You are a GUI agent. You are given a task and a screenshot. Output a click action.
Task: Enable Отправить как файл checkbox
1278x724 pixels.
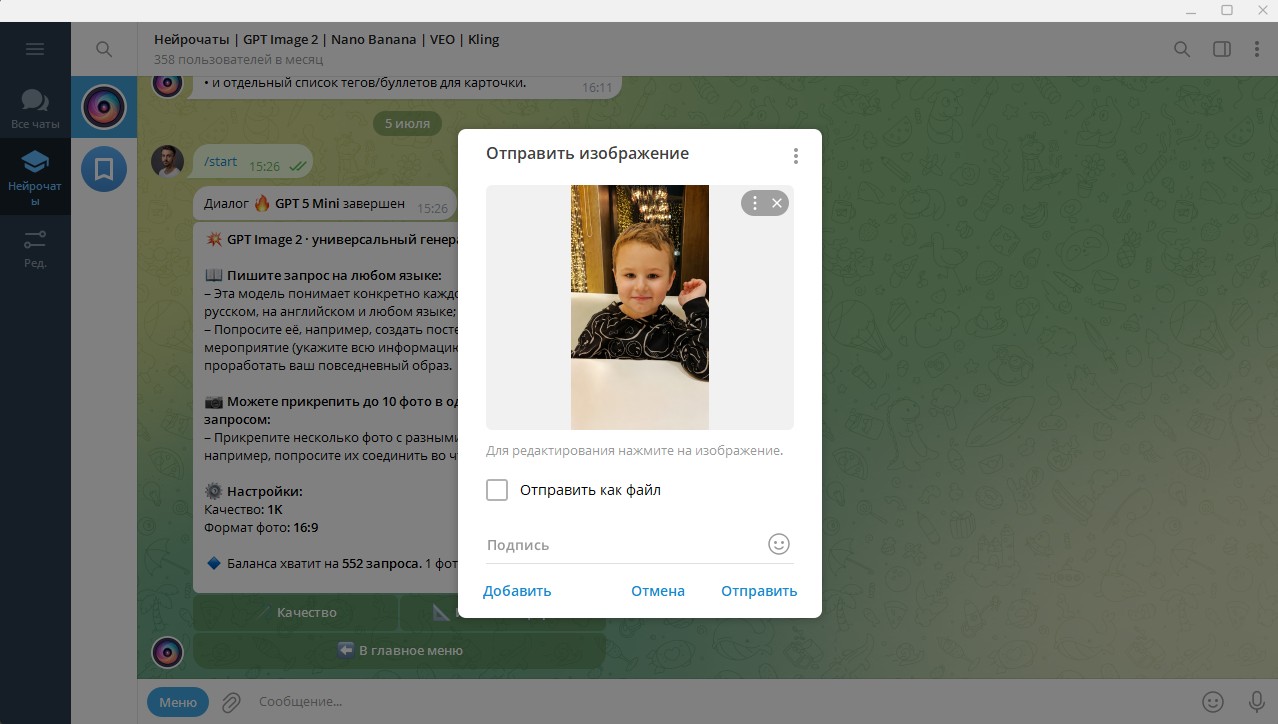pyautogui.click(x=497, y=490)
